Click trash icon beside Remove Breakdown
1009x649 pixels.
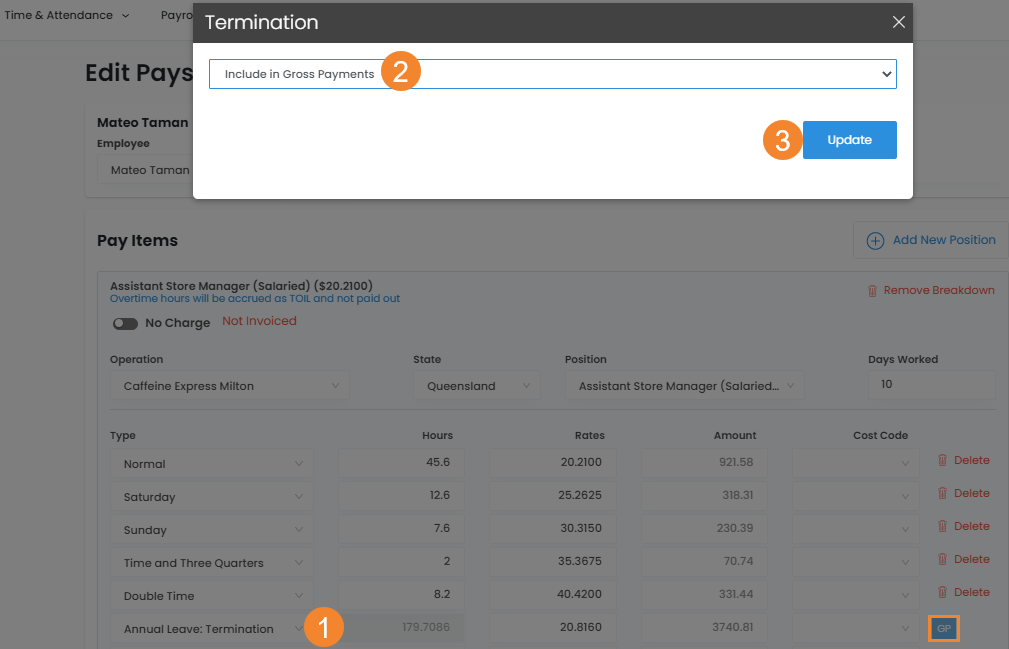(872, 291)
